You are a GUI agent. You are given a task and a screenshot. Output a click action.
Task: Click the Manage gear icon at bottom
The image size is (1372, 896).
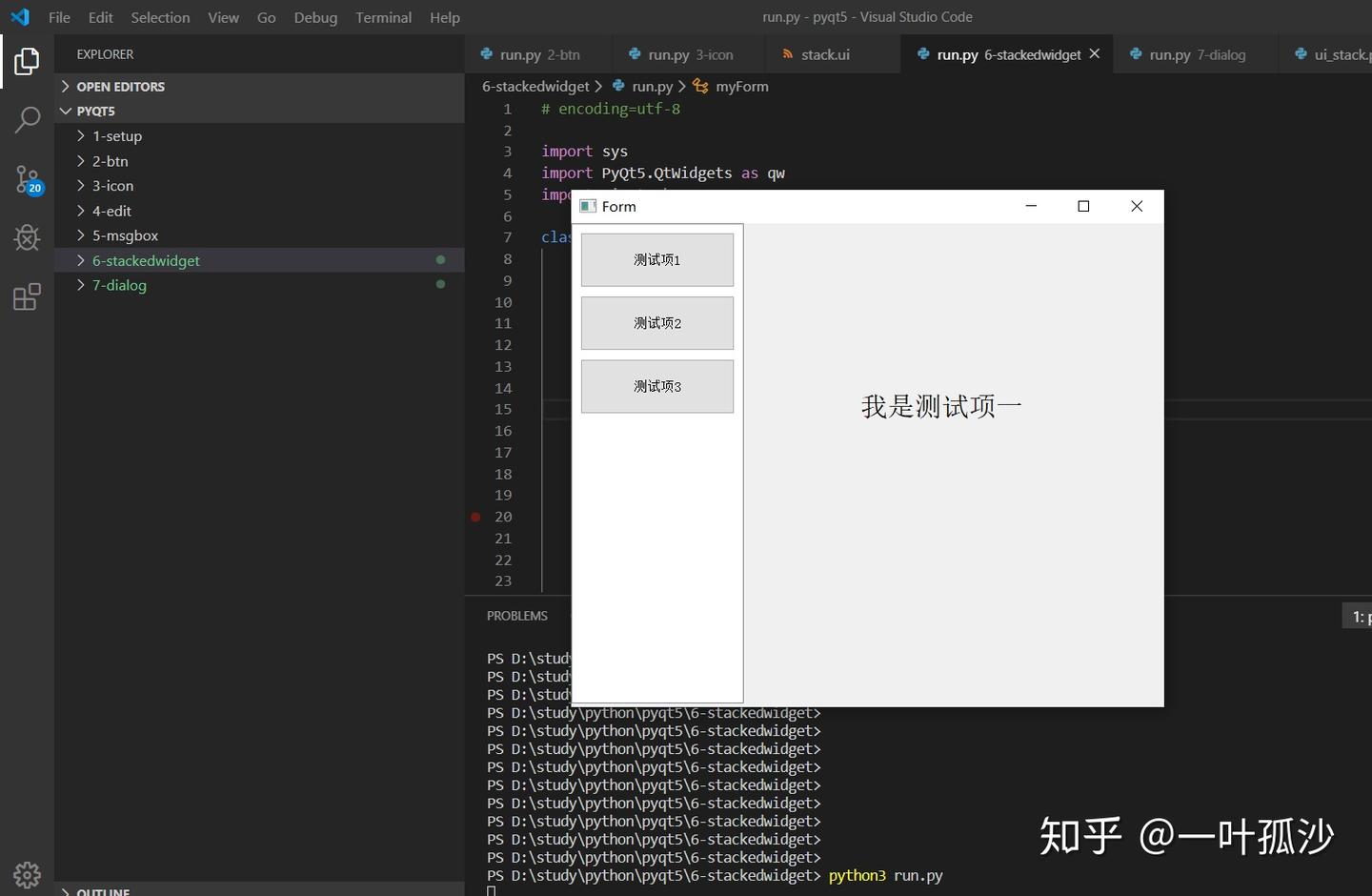tap(26, 874)
